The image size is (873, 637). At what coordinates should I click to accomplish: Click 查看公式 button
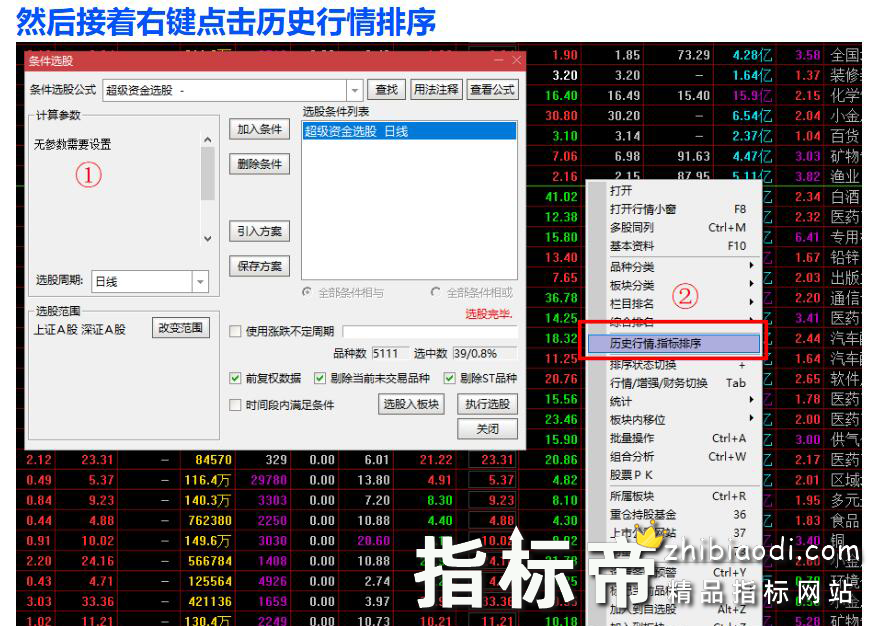[x=492, y=90]
